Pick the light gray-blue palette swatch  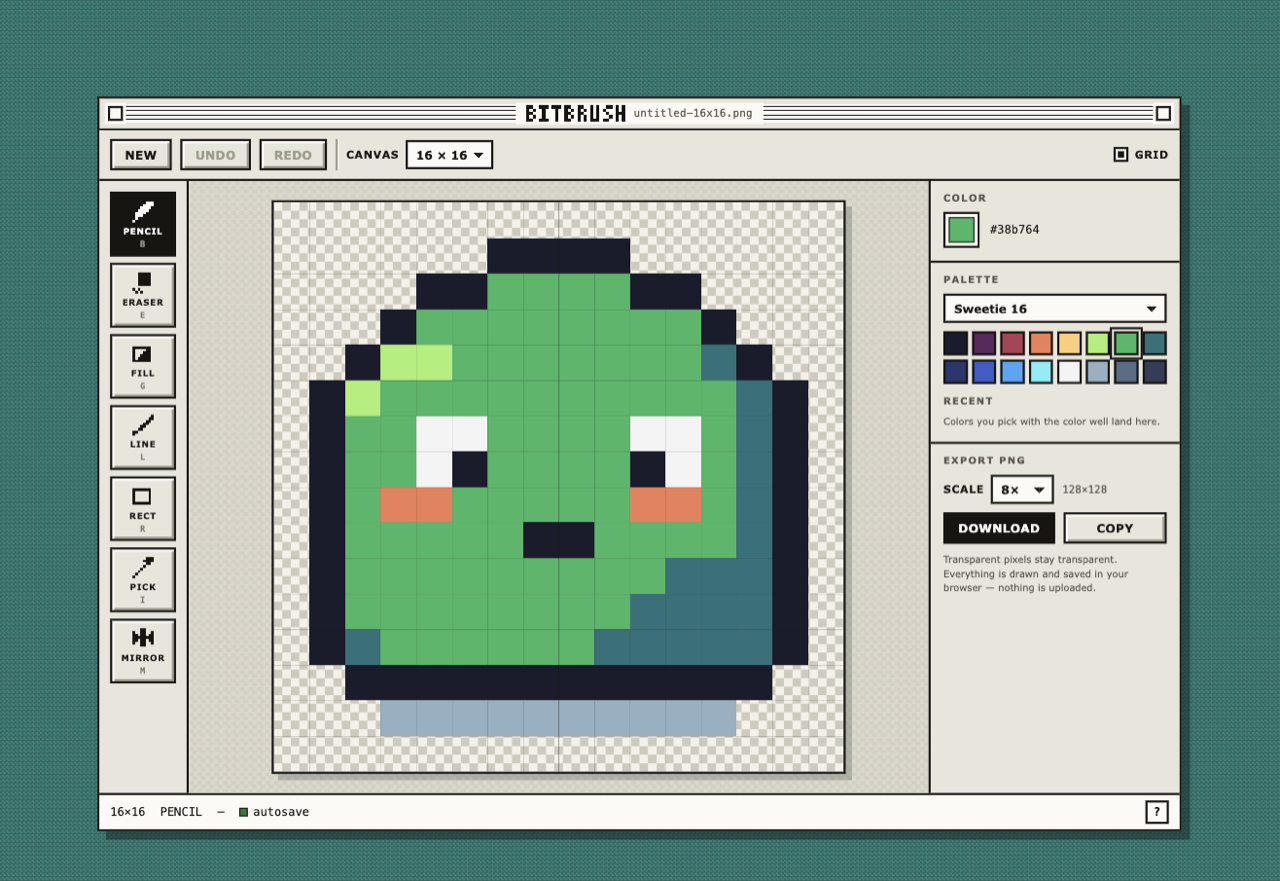point(1098,372)
